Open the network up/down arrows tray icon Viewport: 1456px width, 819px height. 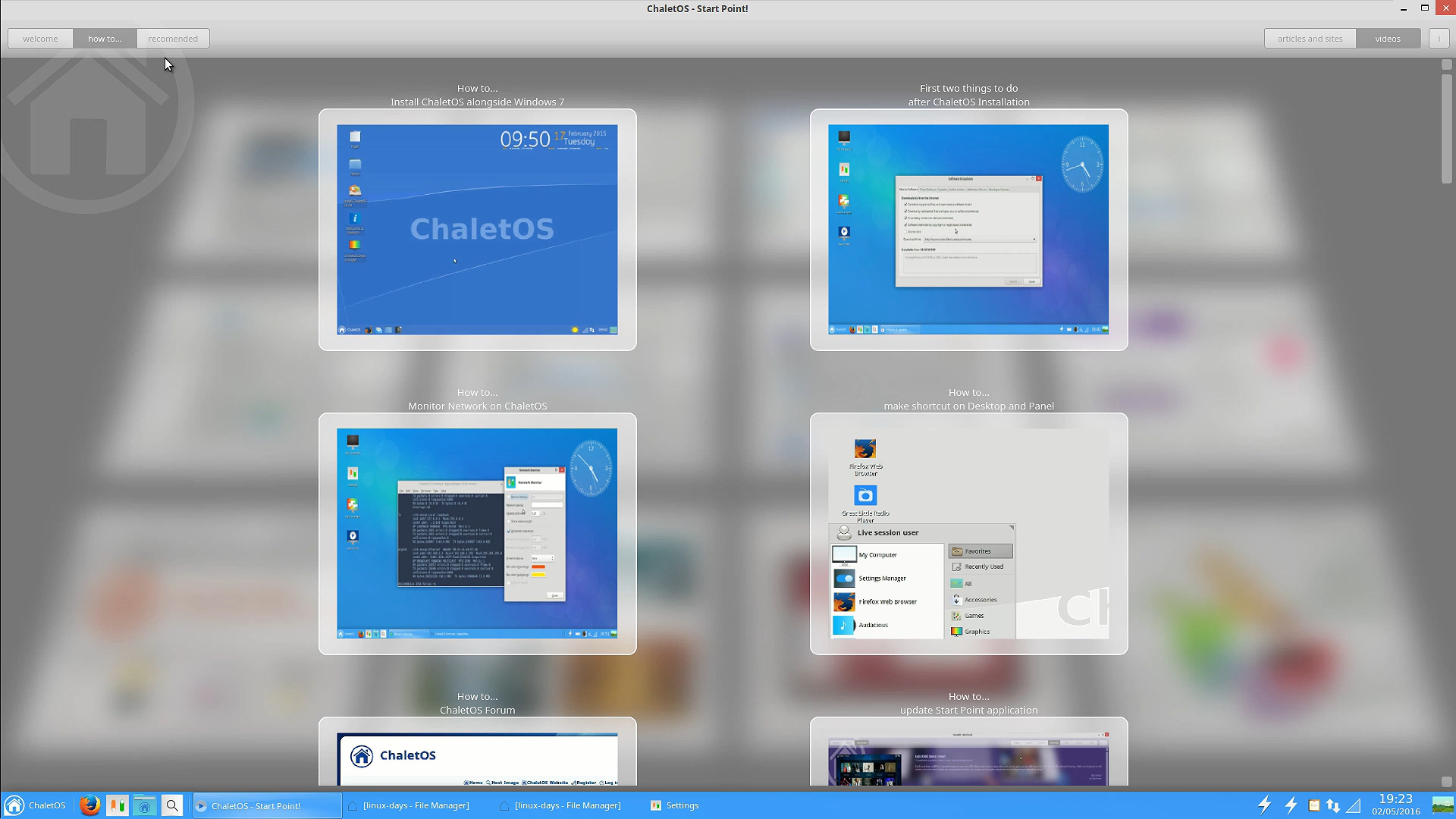[1333, 805]
